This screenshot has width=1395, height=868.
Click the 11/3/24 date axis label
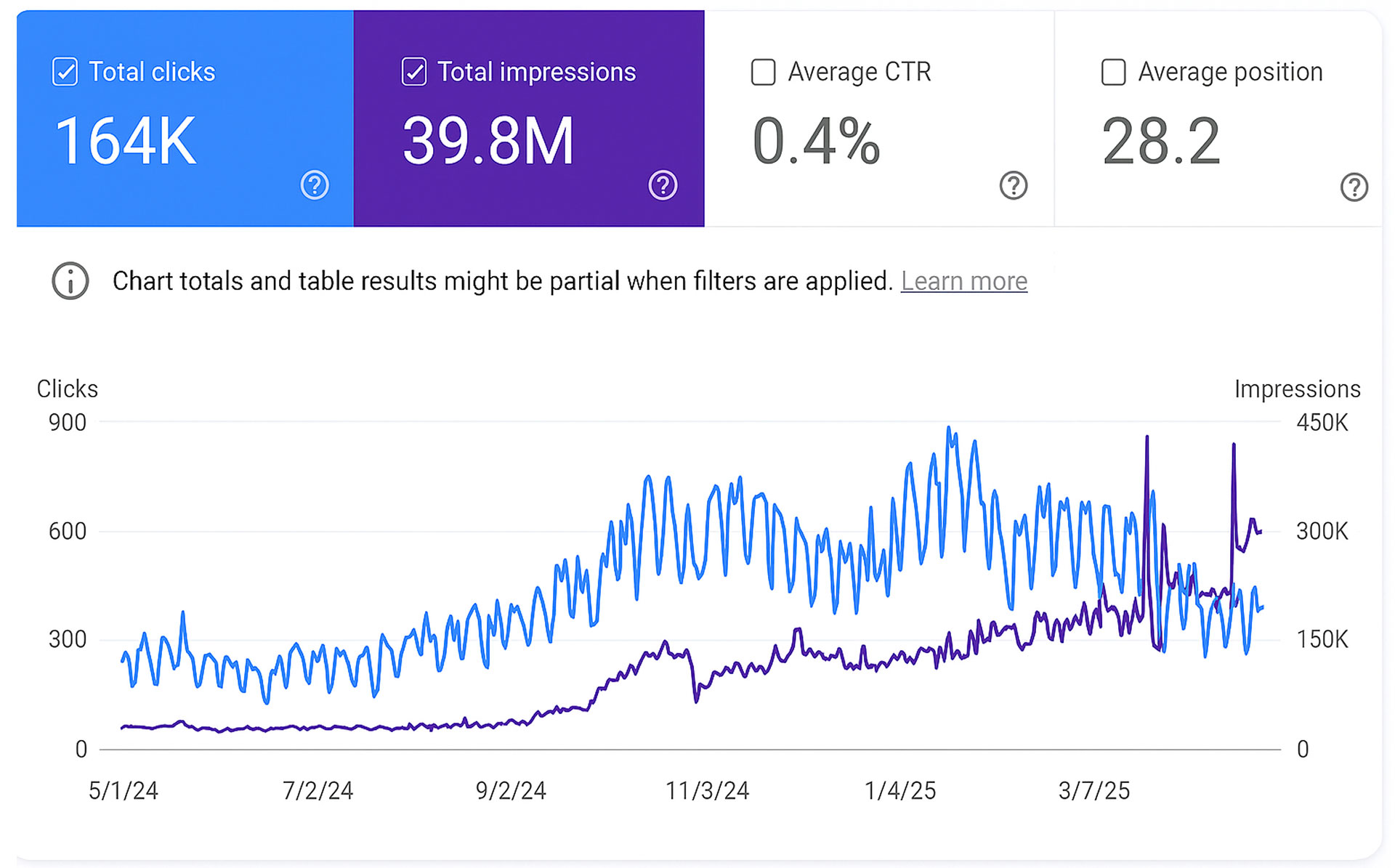coord(708,790)
